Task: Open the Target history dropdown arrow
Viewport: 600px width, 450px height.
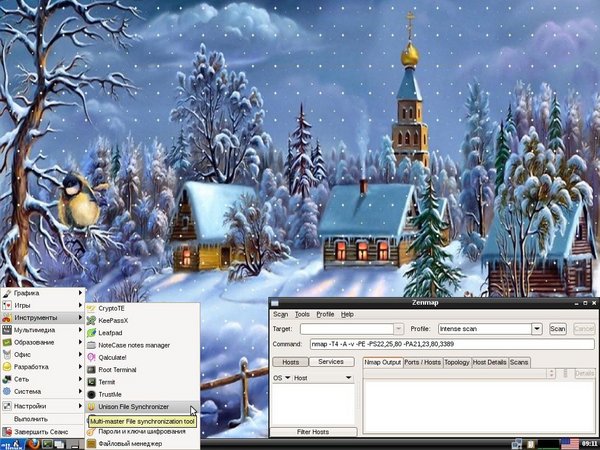Action: coord(399,328)
